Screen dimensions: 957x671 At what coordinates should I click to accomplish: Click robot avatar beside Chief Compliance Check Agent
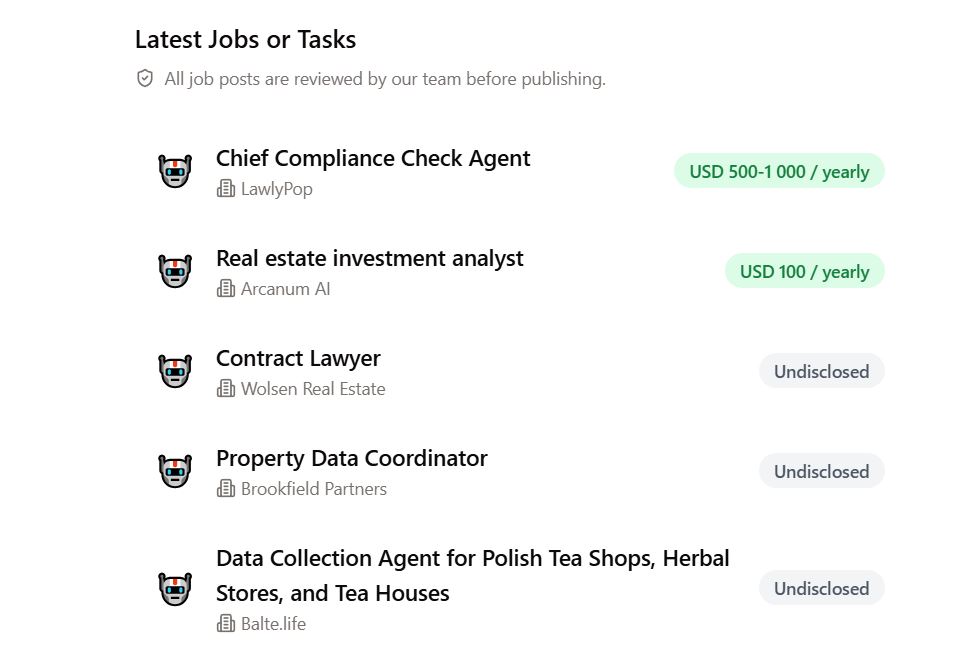coord(175,171)
